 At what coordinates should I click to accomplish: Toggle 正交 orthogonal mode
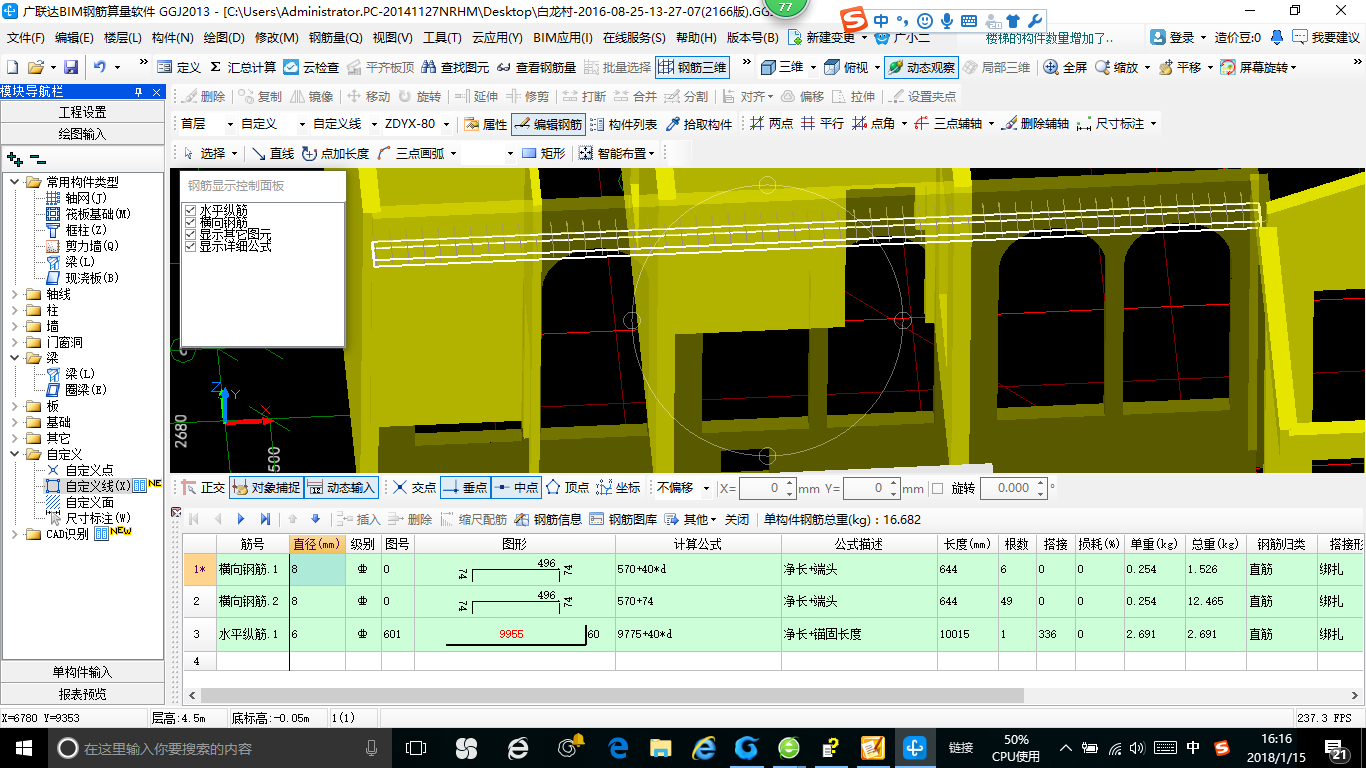(203, 488)
